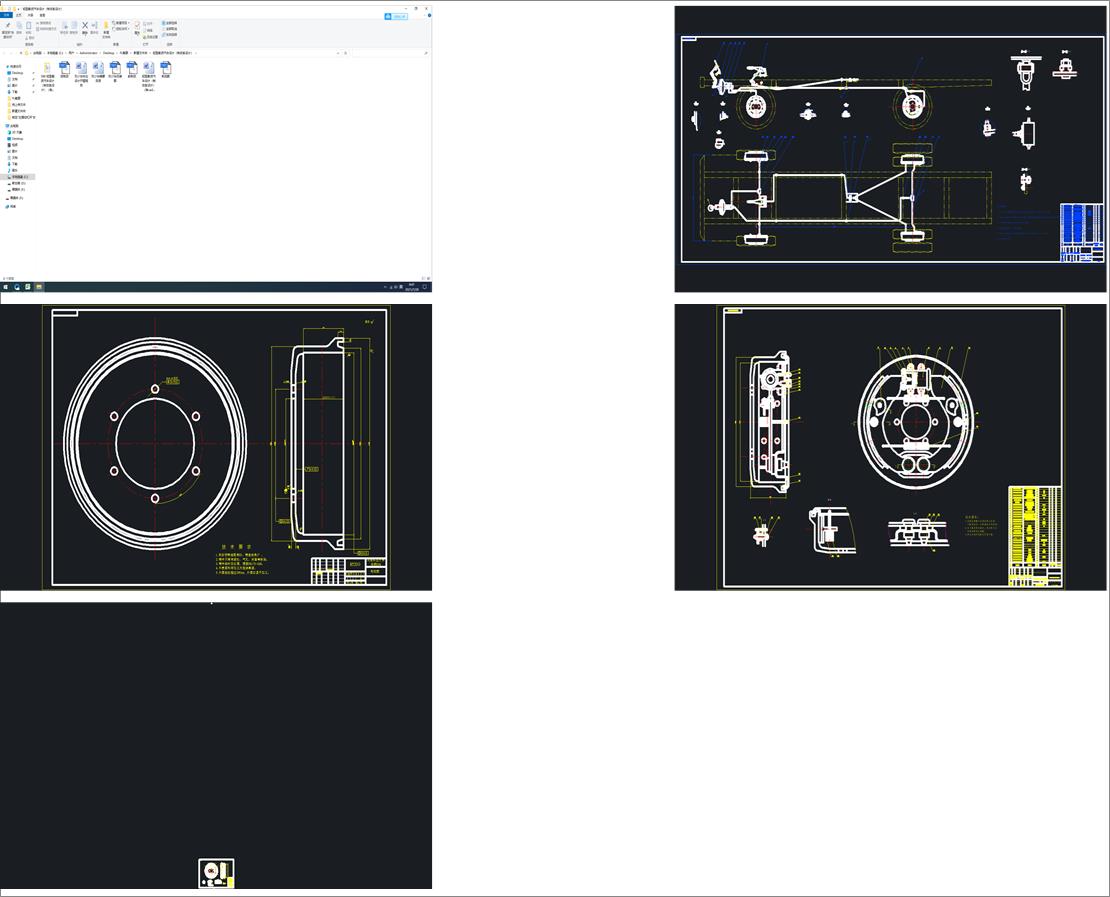Click the Delete X icon
Image resolution: width=1110 pixels, height=897 pixels.
pyautogui.click(x=85, y=26)
